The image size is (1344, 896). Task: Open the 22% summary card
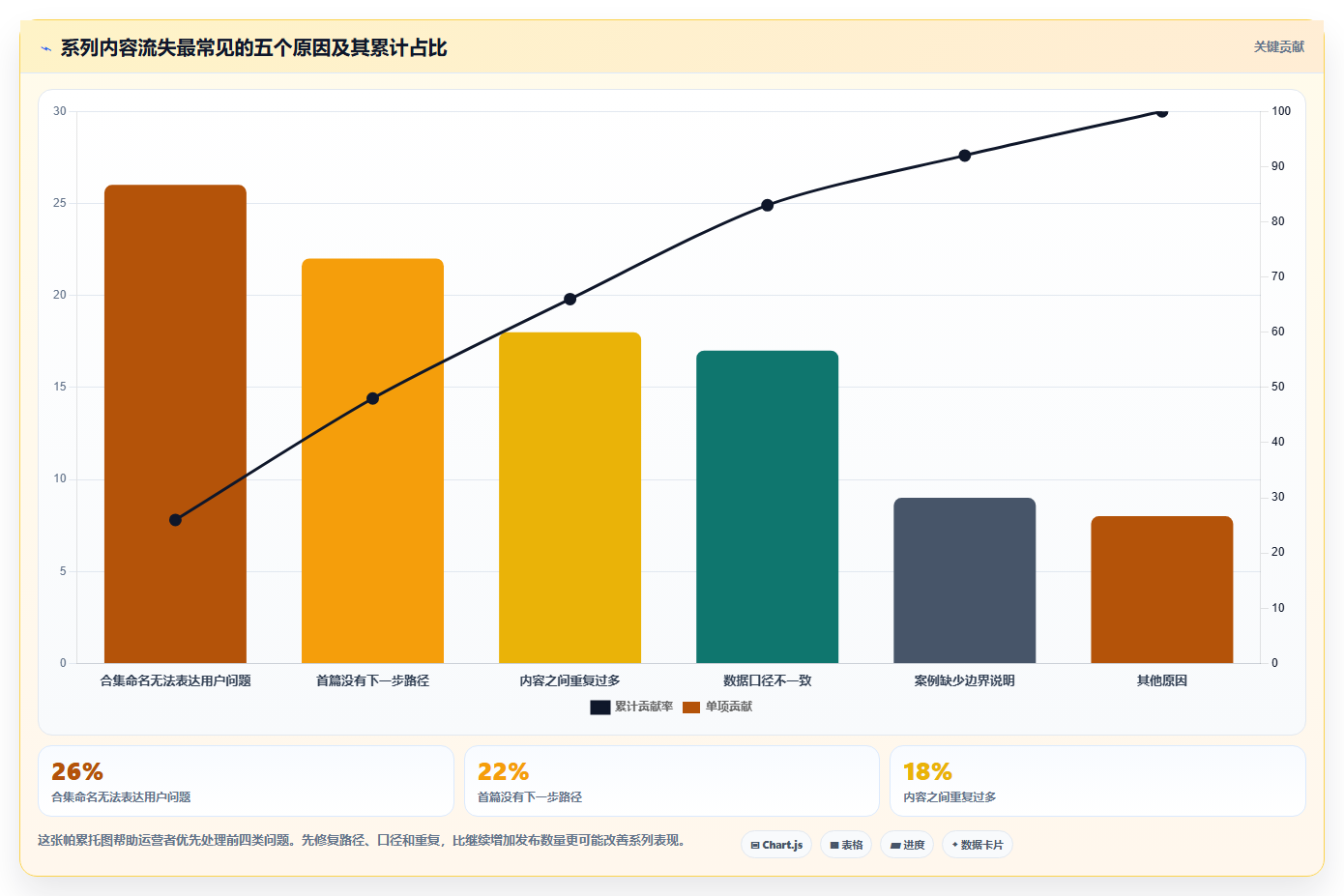coord(672,781)
